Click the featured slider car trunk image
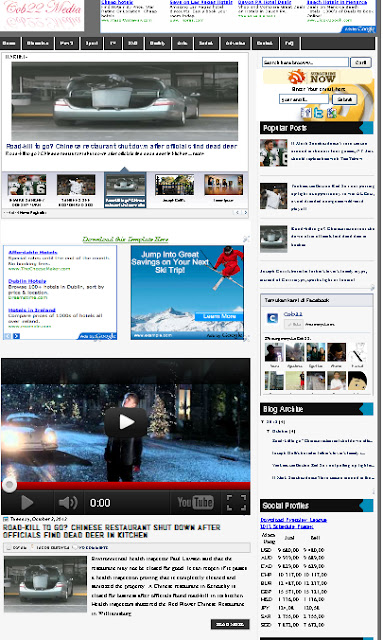 125,101
